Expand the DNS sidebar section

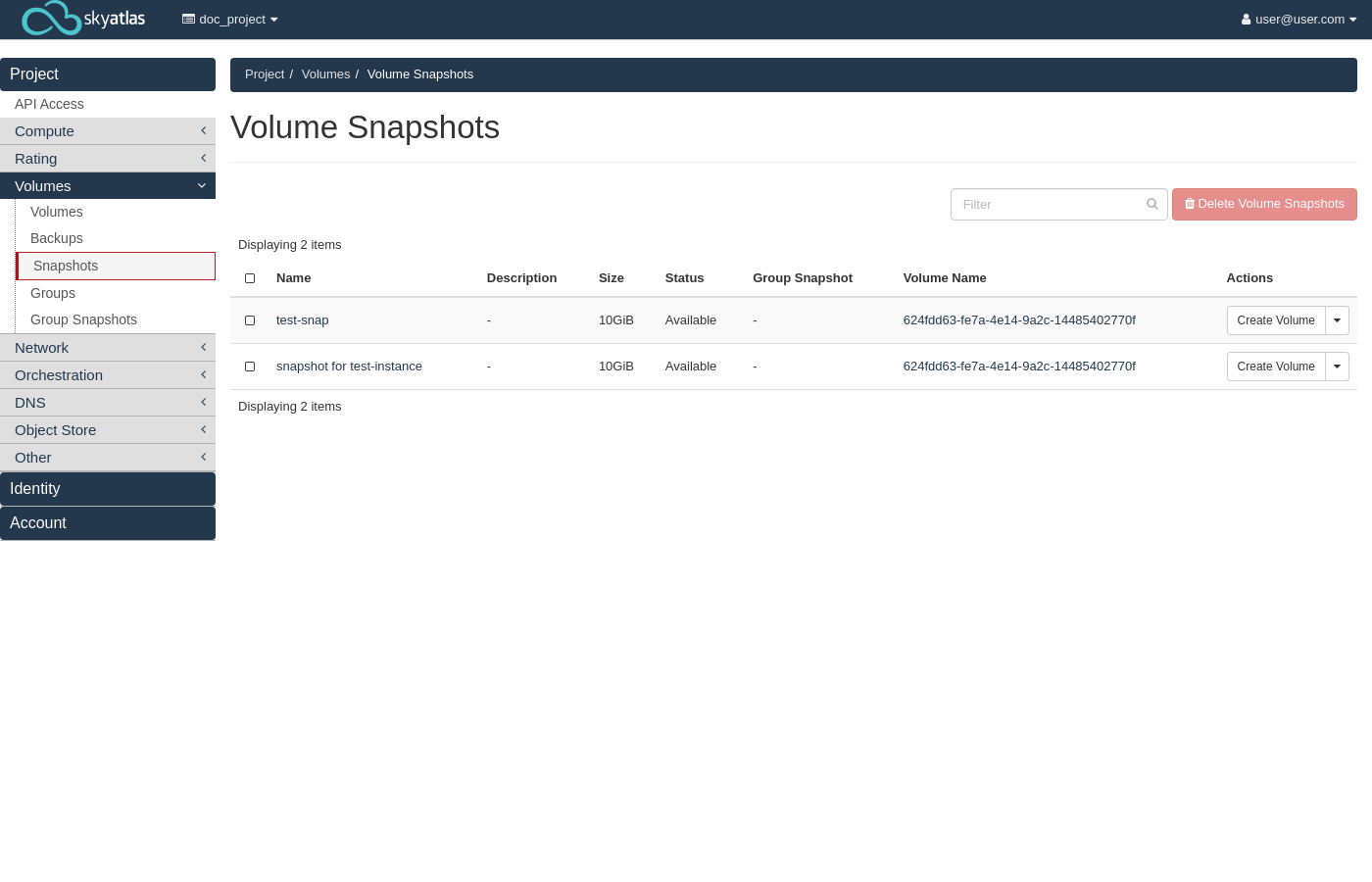pyautogui.click(x=108, y=403)
